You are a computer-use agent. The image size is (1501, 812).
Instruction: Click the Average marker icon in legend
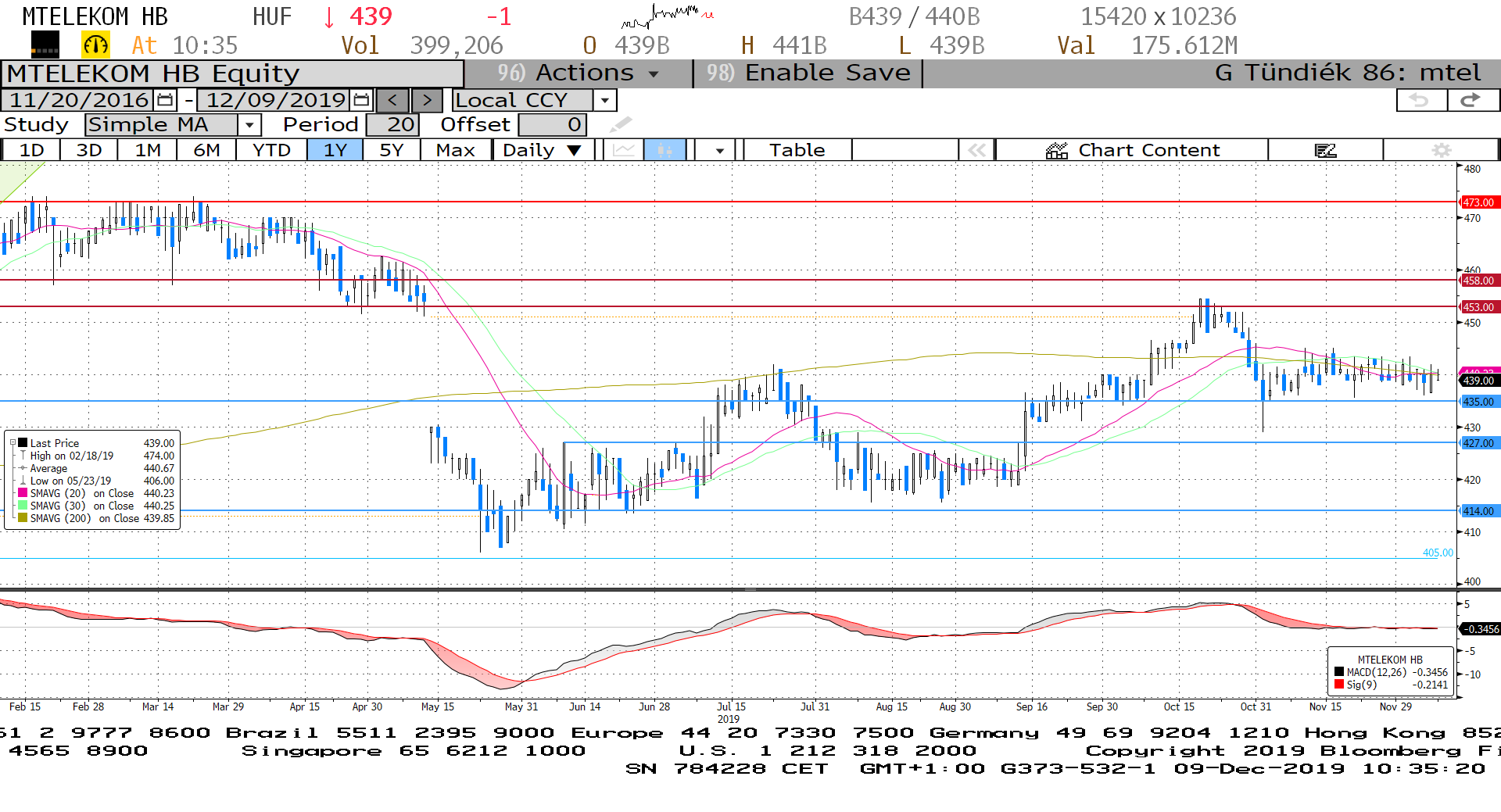23,468
